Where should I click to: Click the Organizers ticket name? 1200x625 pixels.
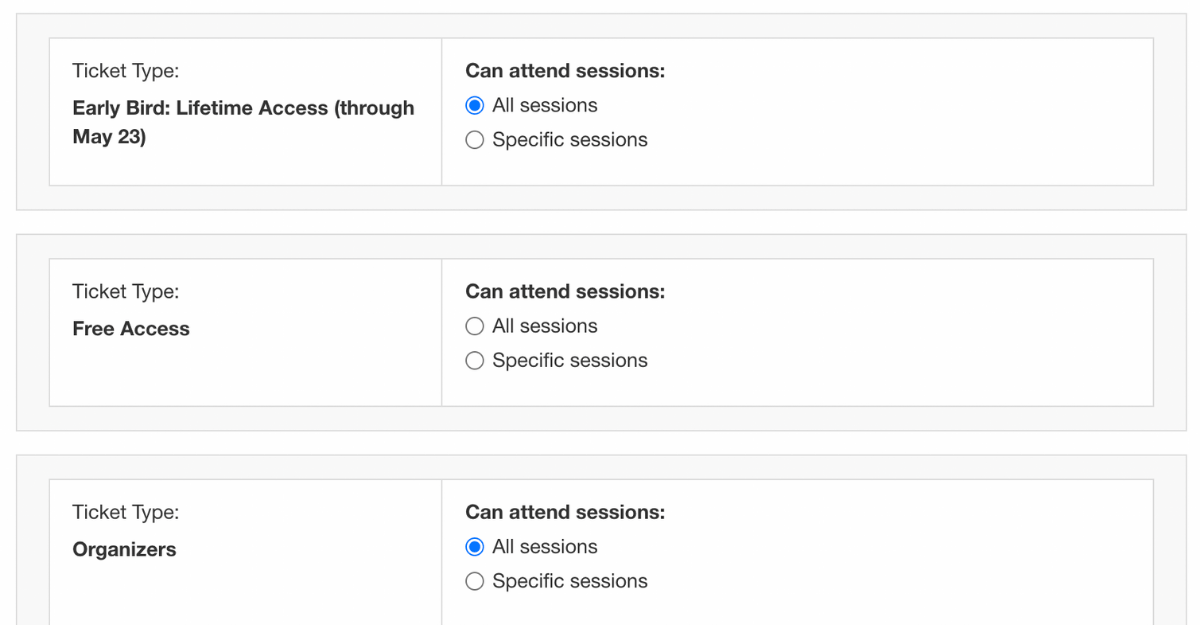point(124,549)
